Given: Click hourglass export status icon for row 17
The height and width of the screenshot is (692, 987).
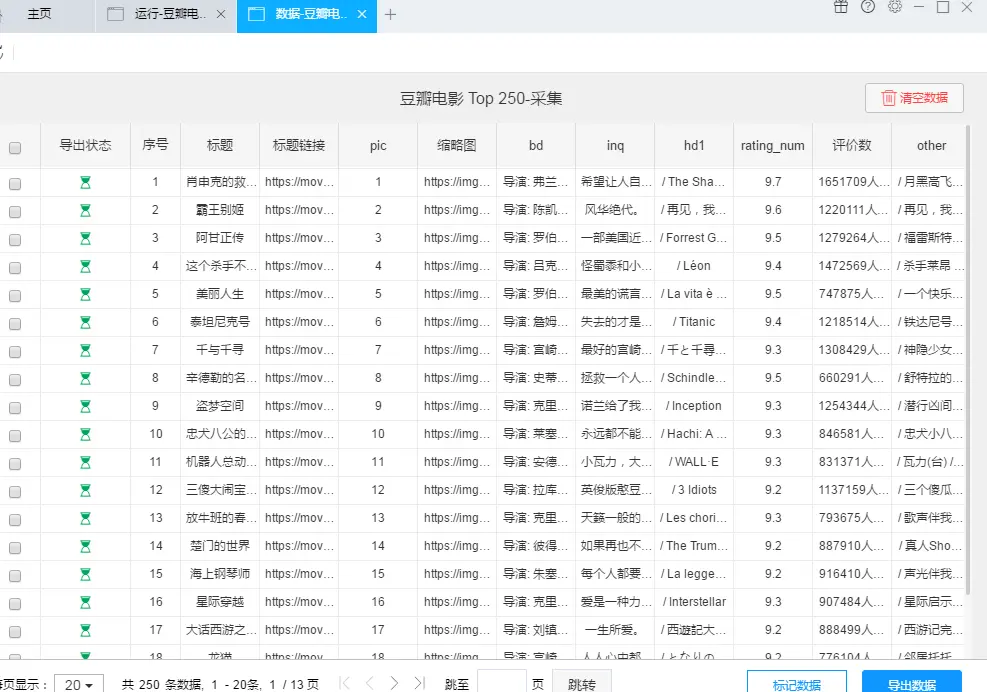Looking at the screenshot, I should point(85,631).
